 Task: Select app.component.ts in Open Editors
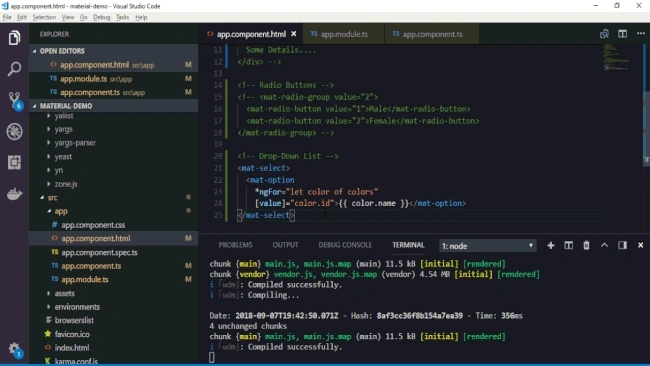[x=113, y=92]
